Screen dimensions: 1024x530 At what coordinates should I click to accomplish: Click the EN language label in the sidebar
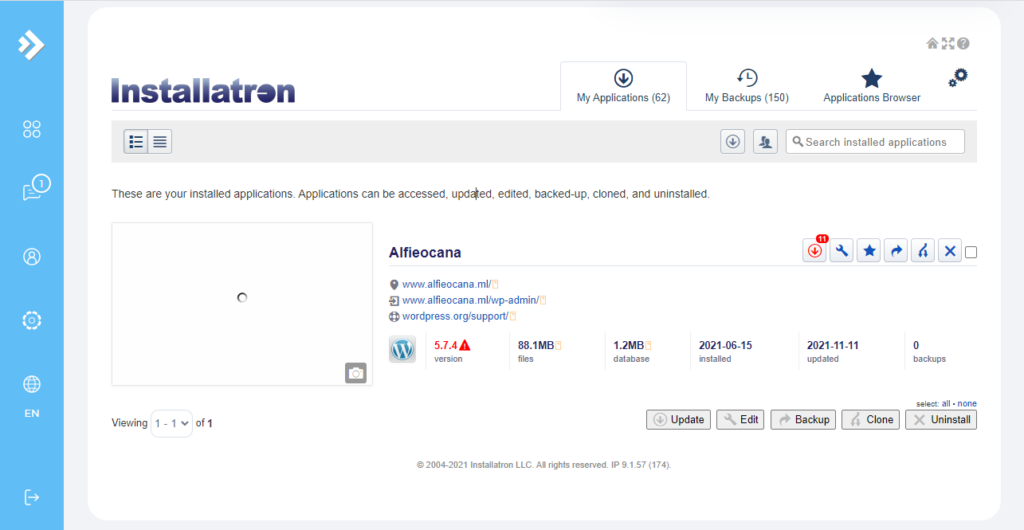coord(31,413)
